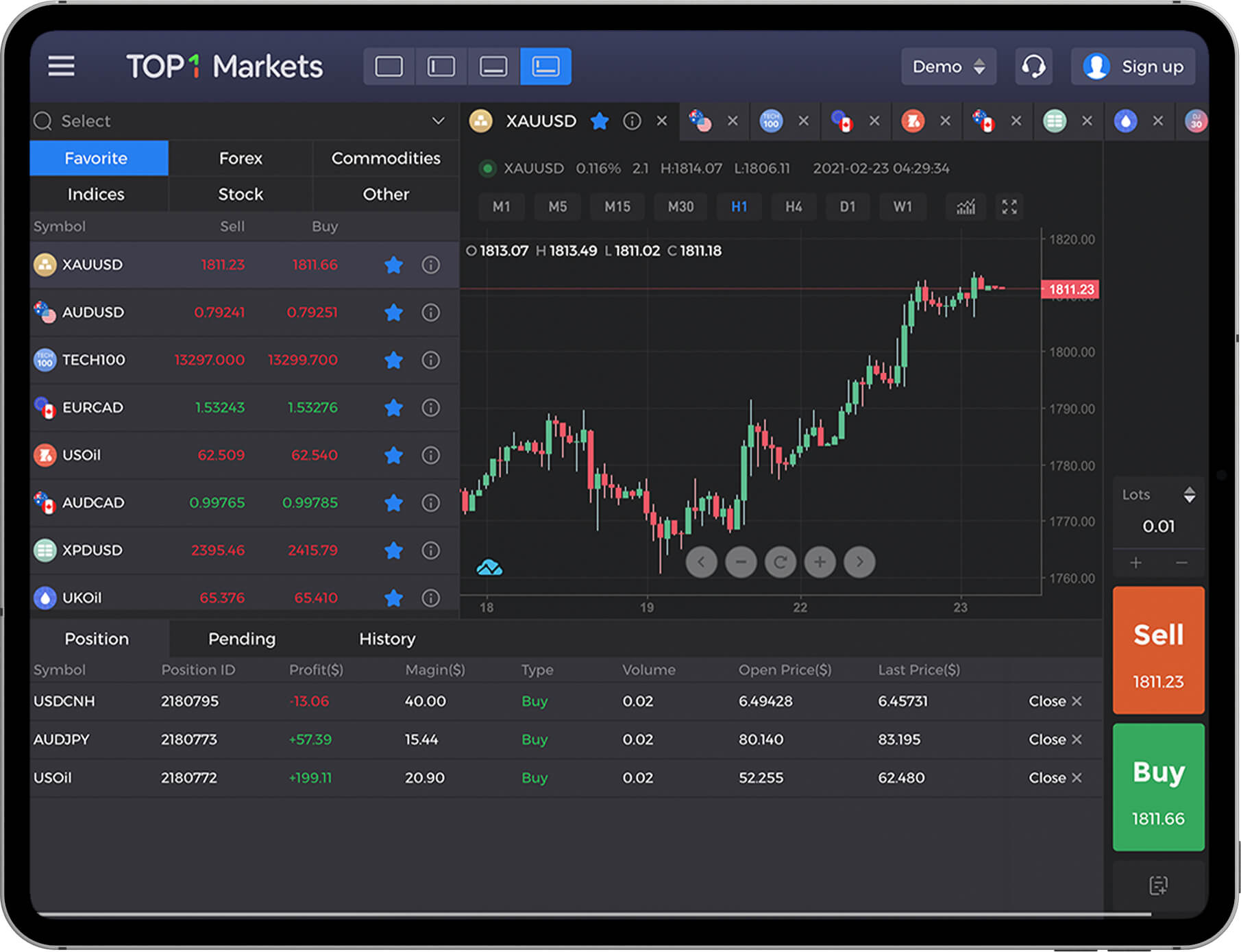Click the Sign up button
Image resolution: width=1241 pixels, height=952 pixels.
pyautogui.click(x=1133, y=66)
